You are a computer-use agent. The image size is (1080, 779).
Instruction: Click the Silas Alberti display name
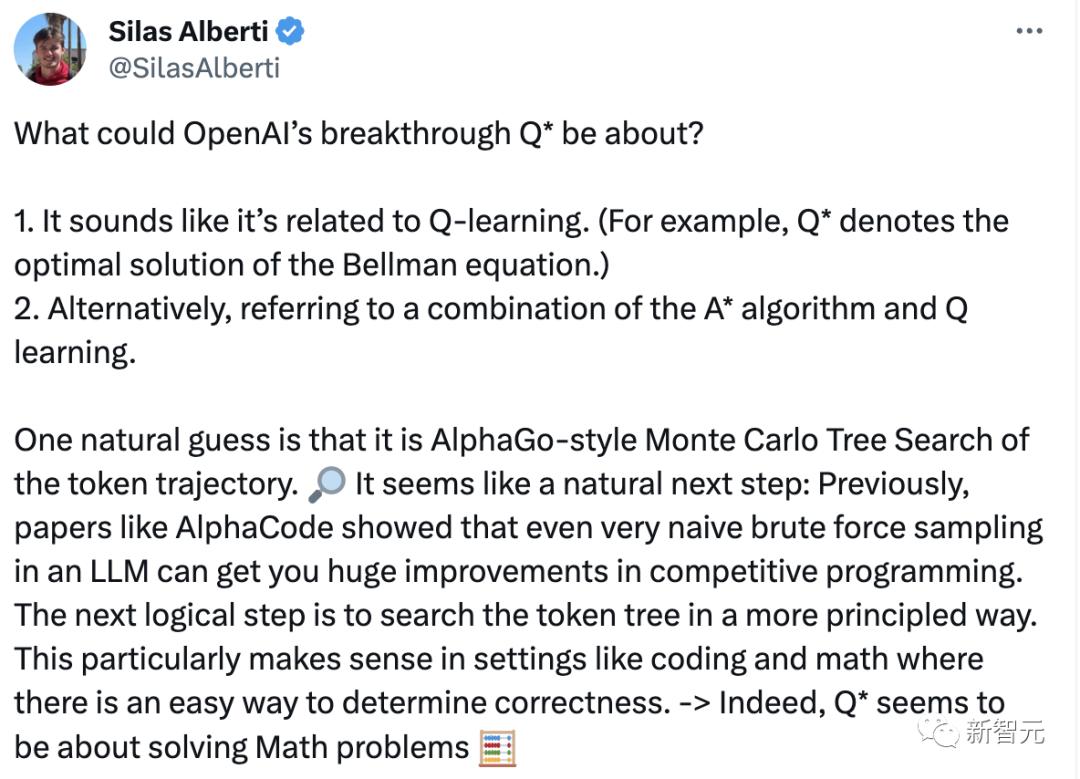(188, 32)
